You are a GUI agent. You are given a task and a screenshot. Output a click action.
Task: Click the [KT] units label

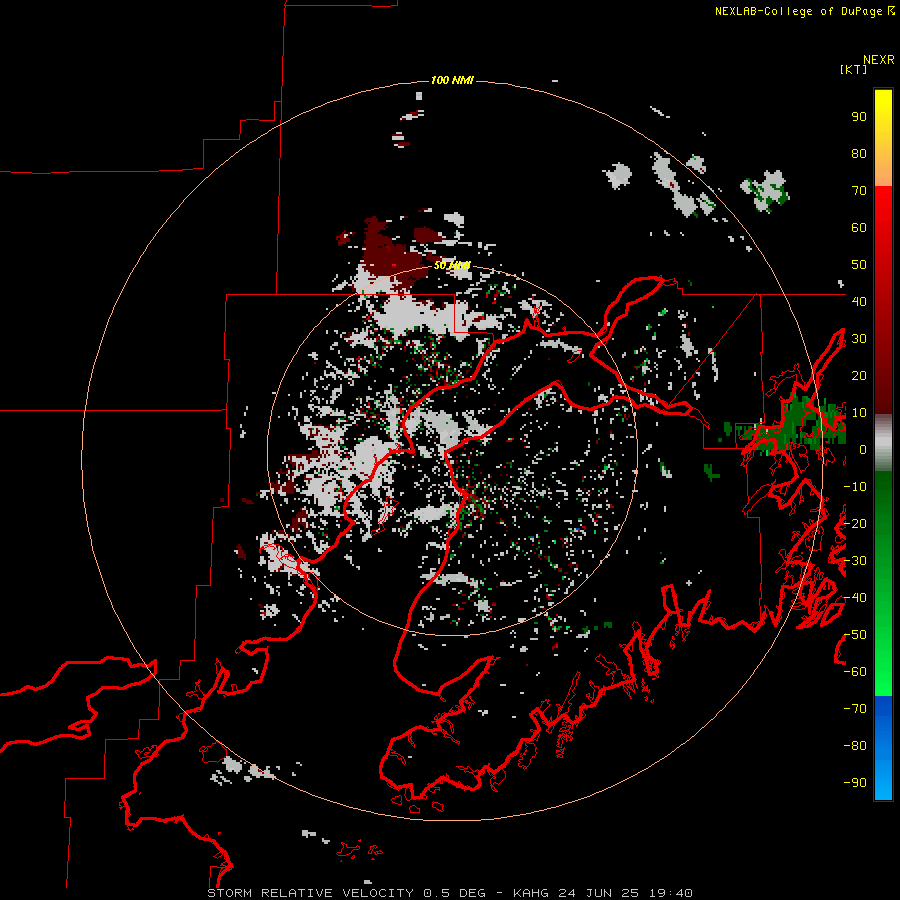tap(853, 69)
